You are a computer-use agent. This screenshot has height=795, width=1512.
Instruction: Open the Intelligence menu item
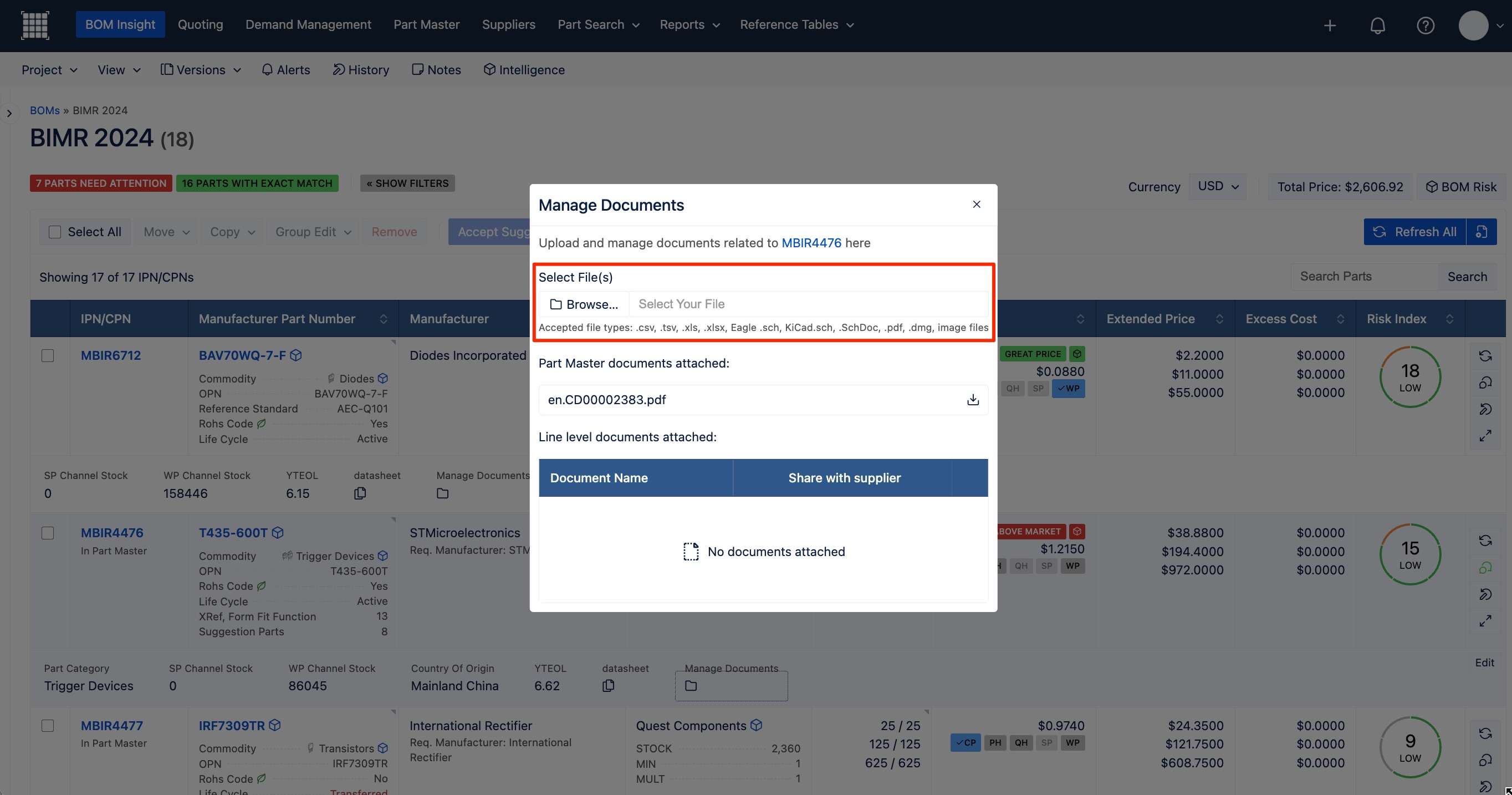pos(524,70)
